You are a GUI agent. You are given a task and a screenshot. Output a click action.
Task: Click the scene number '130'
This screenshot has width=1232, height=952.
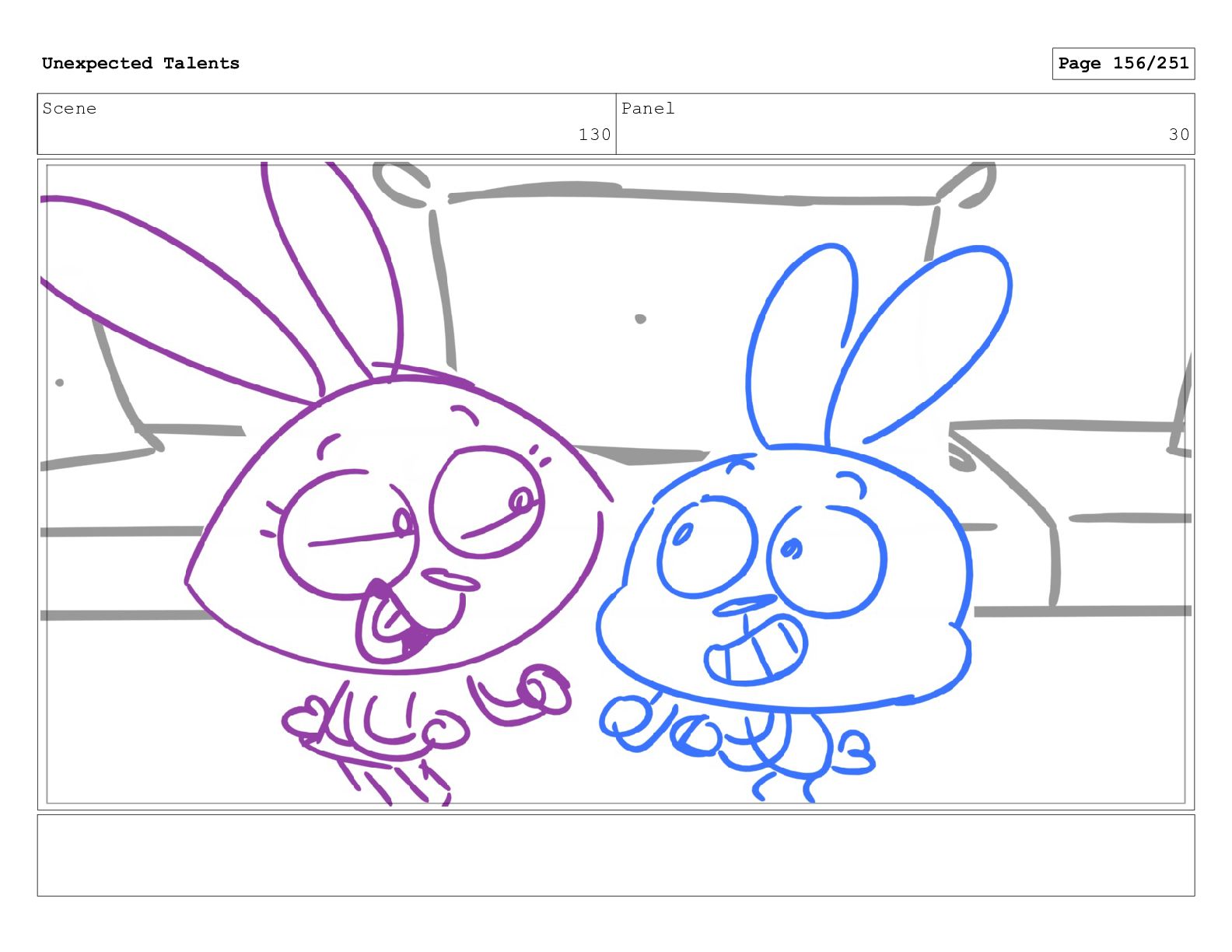point(594,135)
